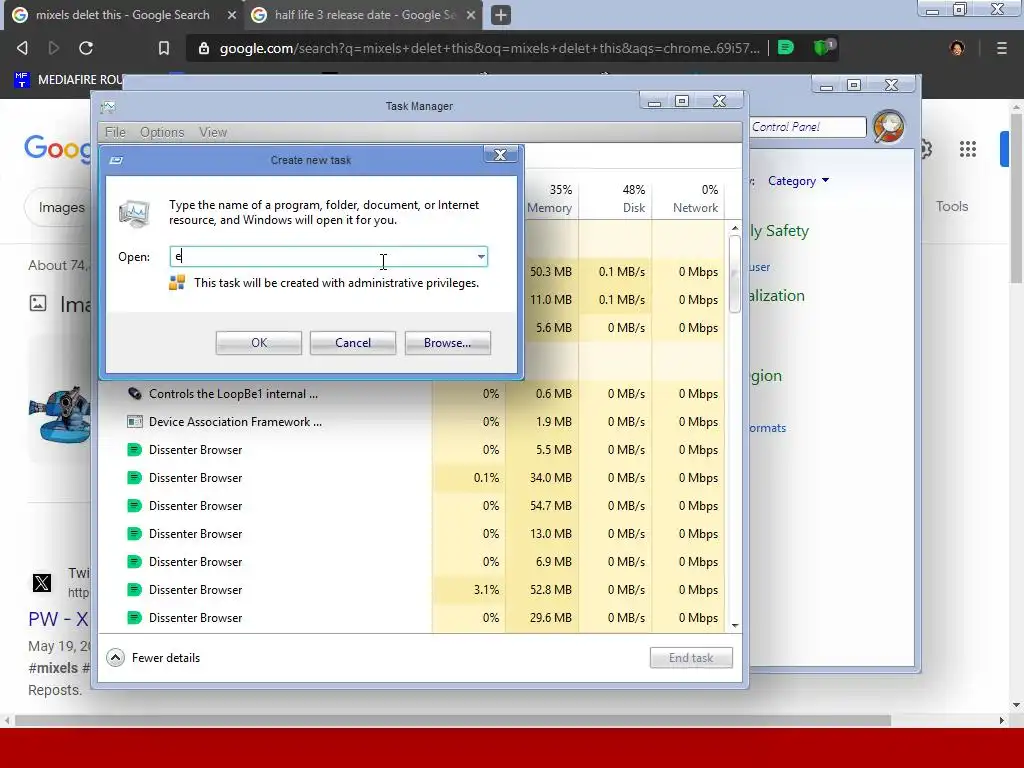
Task: Click Dissenter Browser icon using 5.5 MB
Action: click(x=135, y=450)
